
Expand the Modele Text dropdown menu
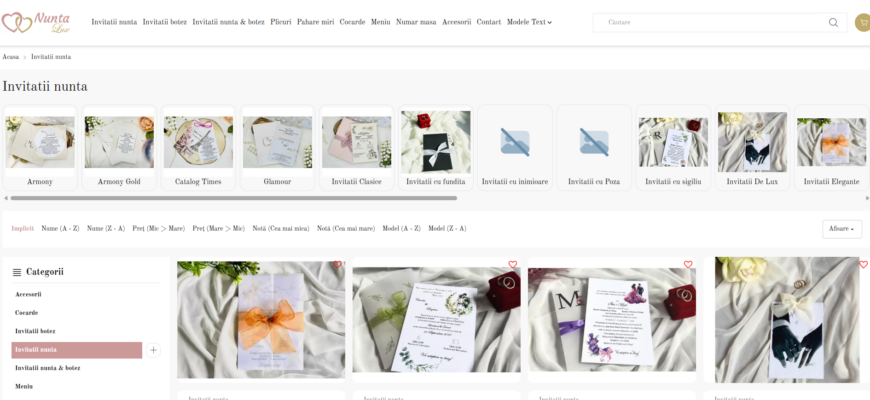(x=529, y=22)
